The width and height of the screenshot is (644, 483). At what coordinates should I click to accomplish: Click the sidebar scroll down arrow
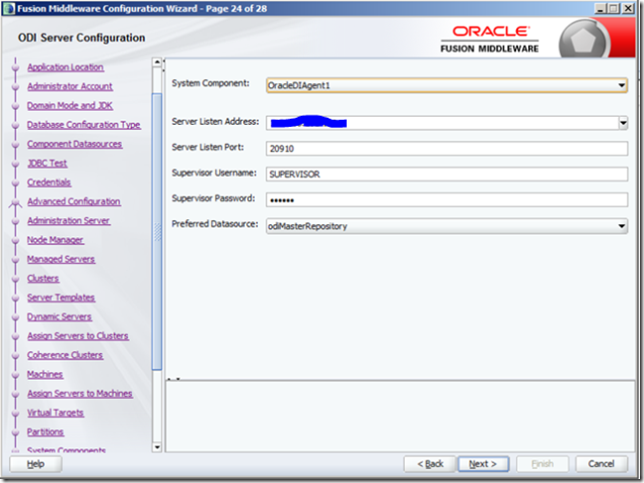coord(157,447)
